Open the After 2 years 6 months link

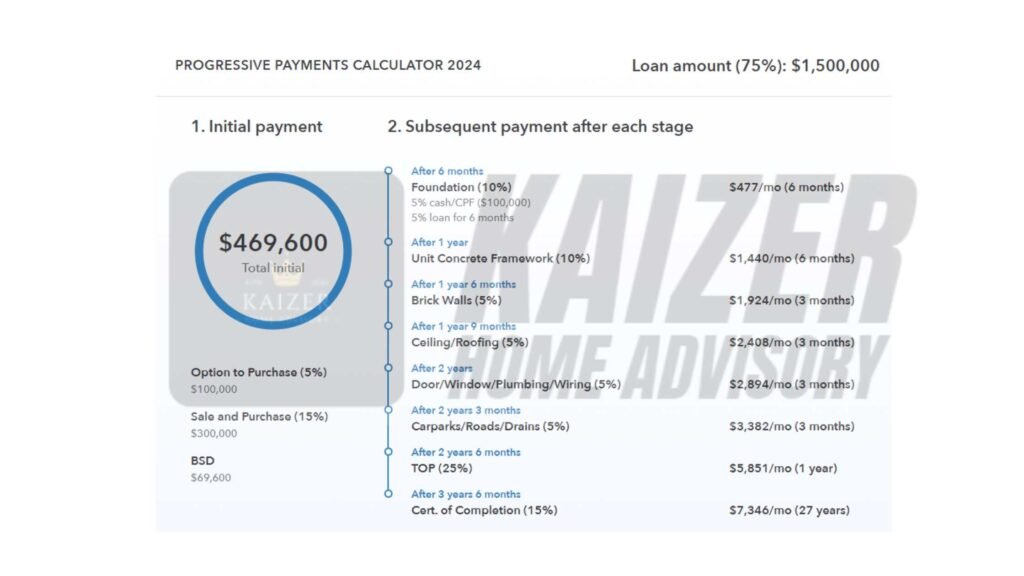466,452
